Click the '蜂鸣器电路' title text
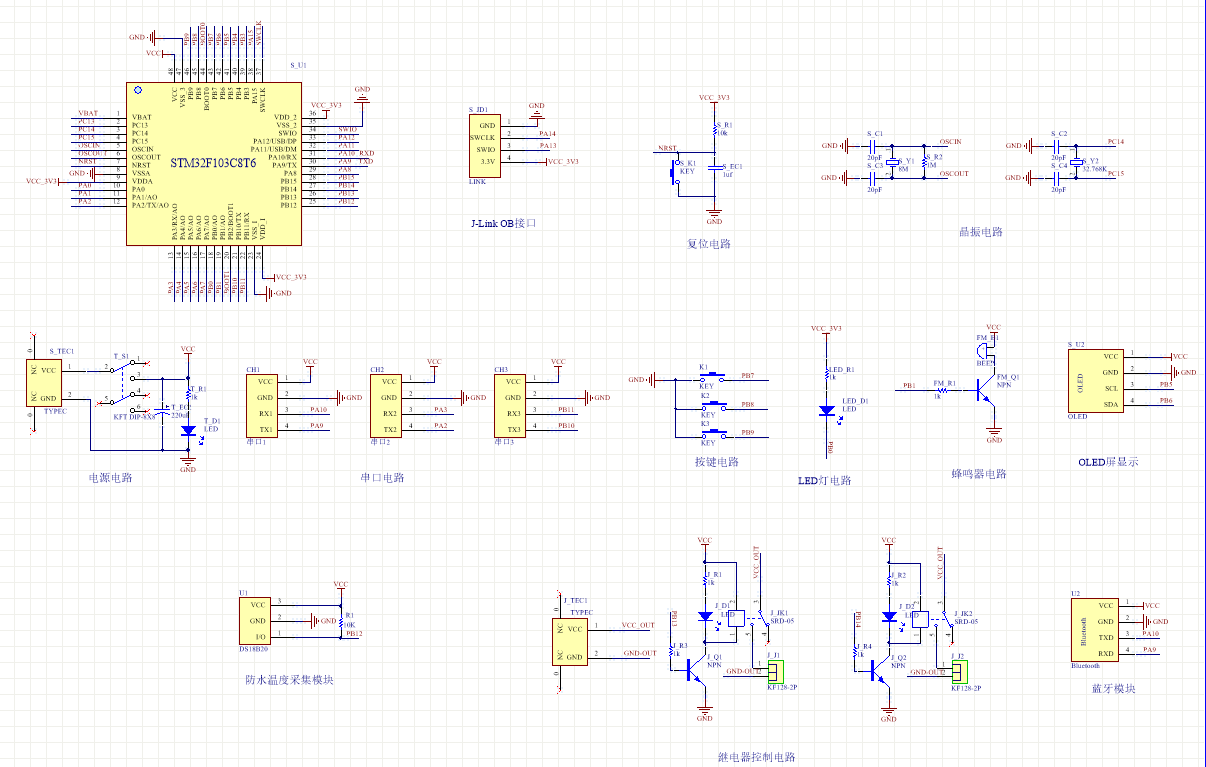 [x=979, y=474]
